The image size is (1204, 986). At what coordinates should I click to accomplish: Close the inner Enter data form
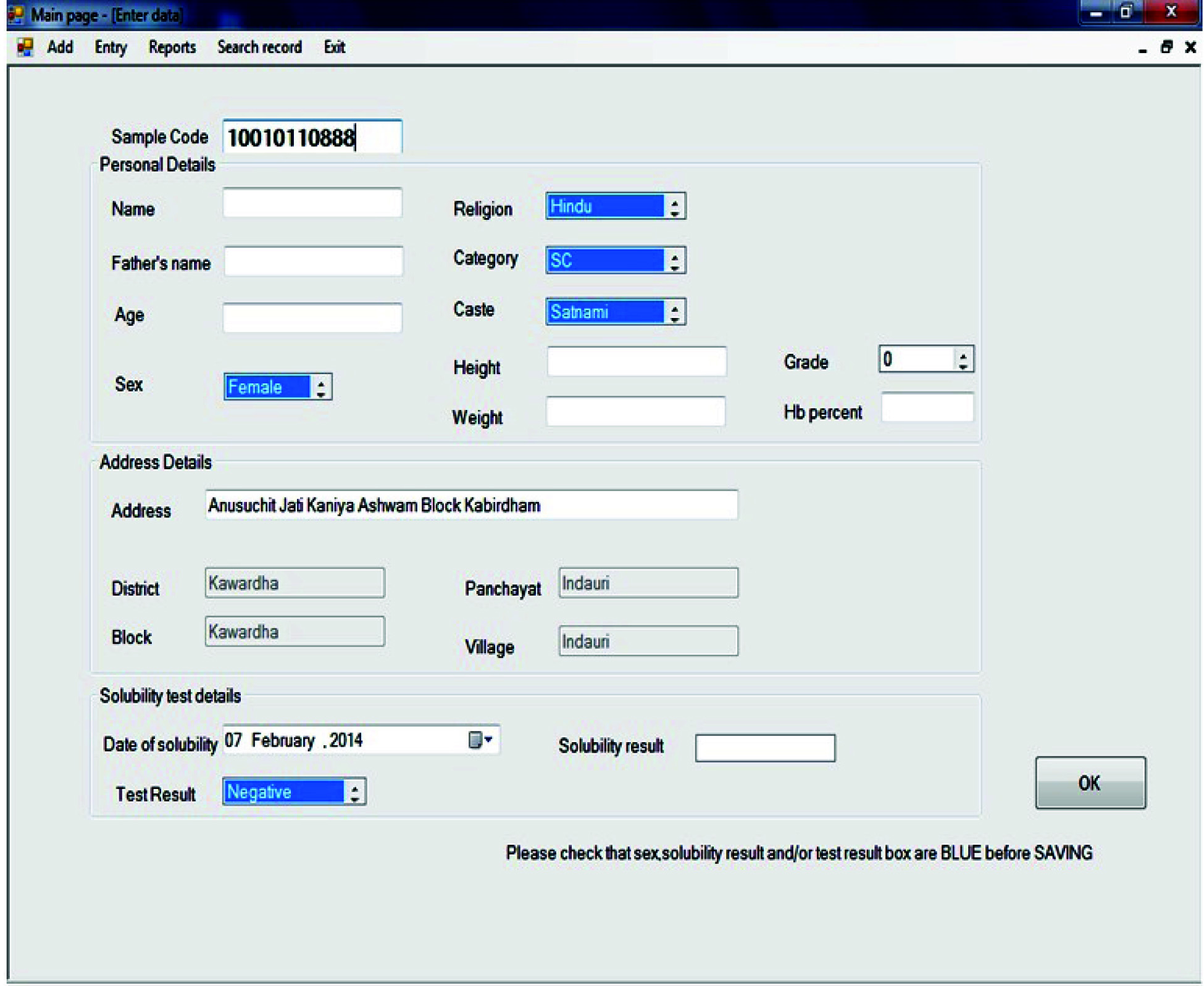[x=1190, y=48]
